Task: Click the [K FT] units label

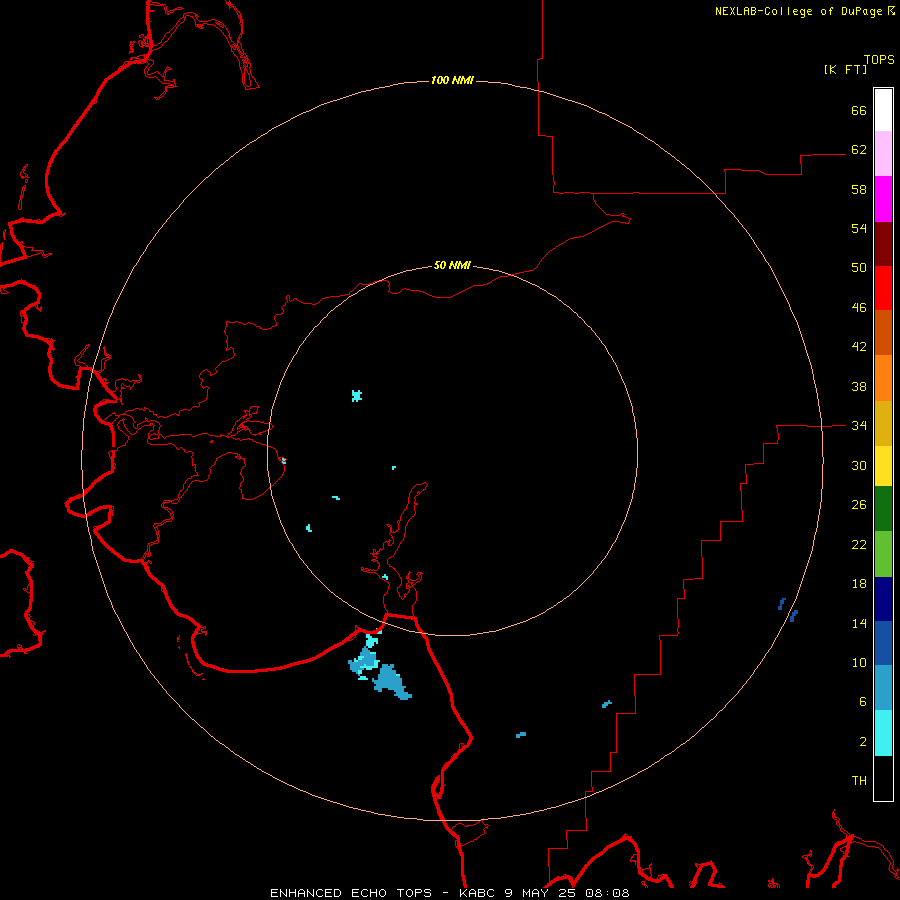Action: pyautogui.click(x=845, y=69)
